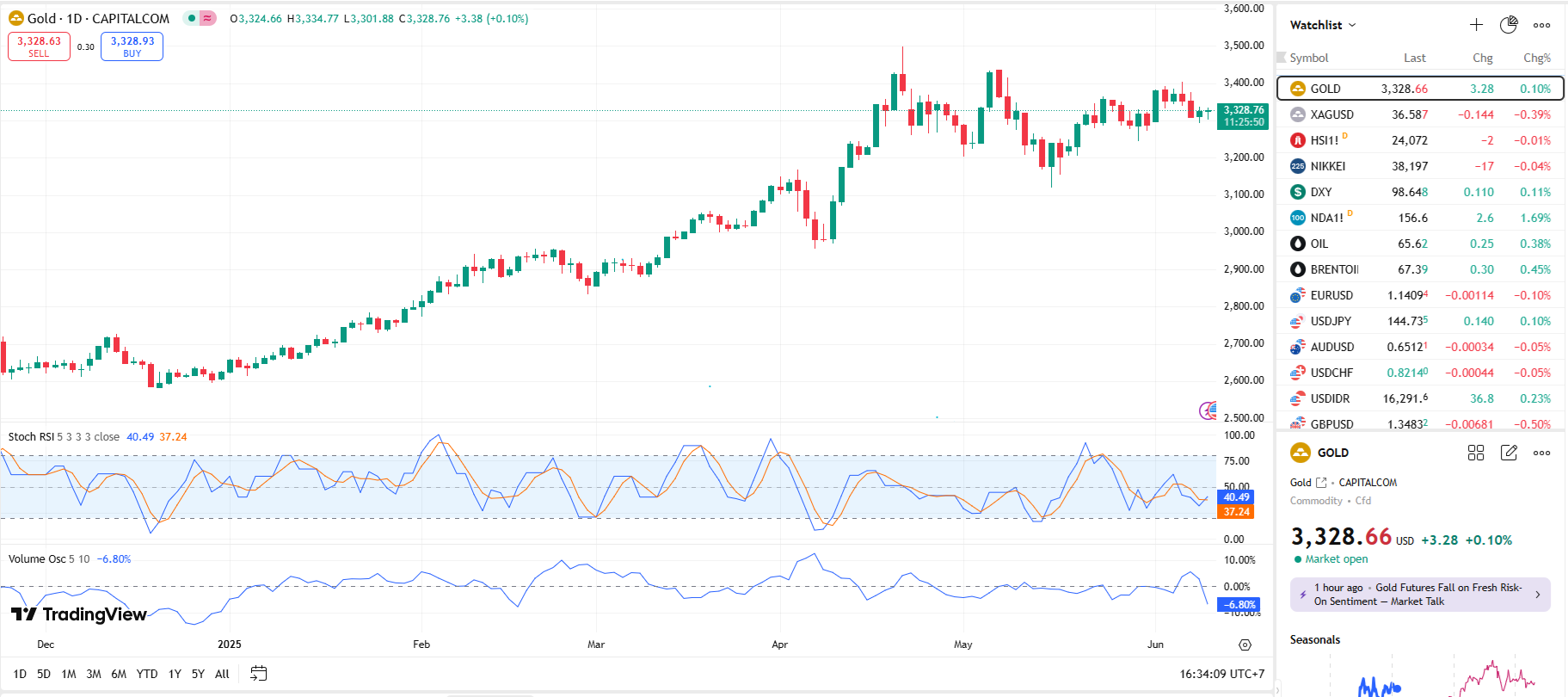Toggle the green market status indicator

(192, 18)
